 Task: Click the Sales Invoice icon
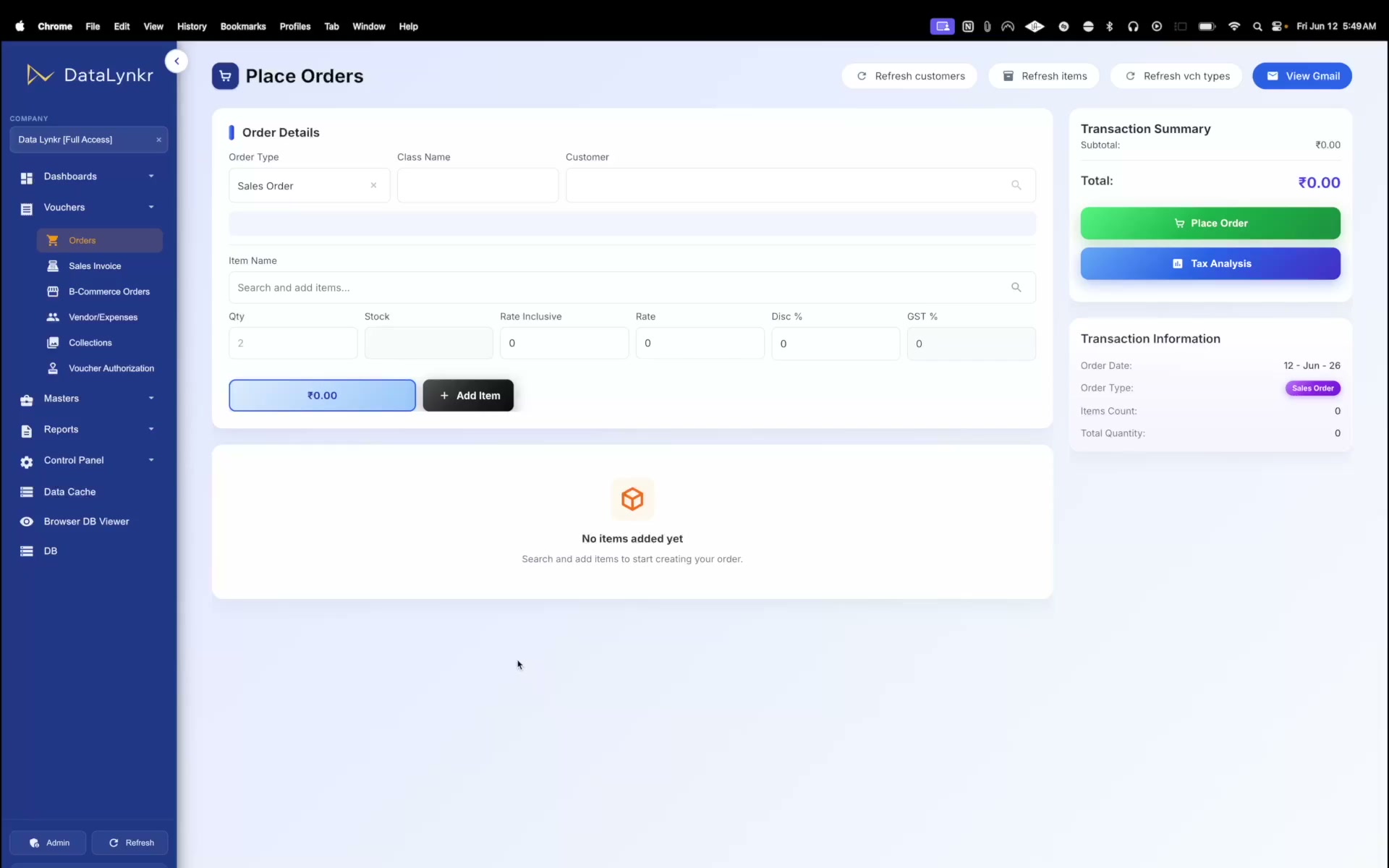53,266
